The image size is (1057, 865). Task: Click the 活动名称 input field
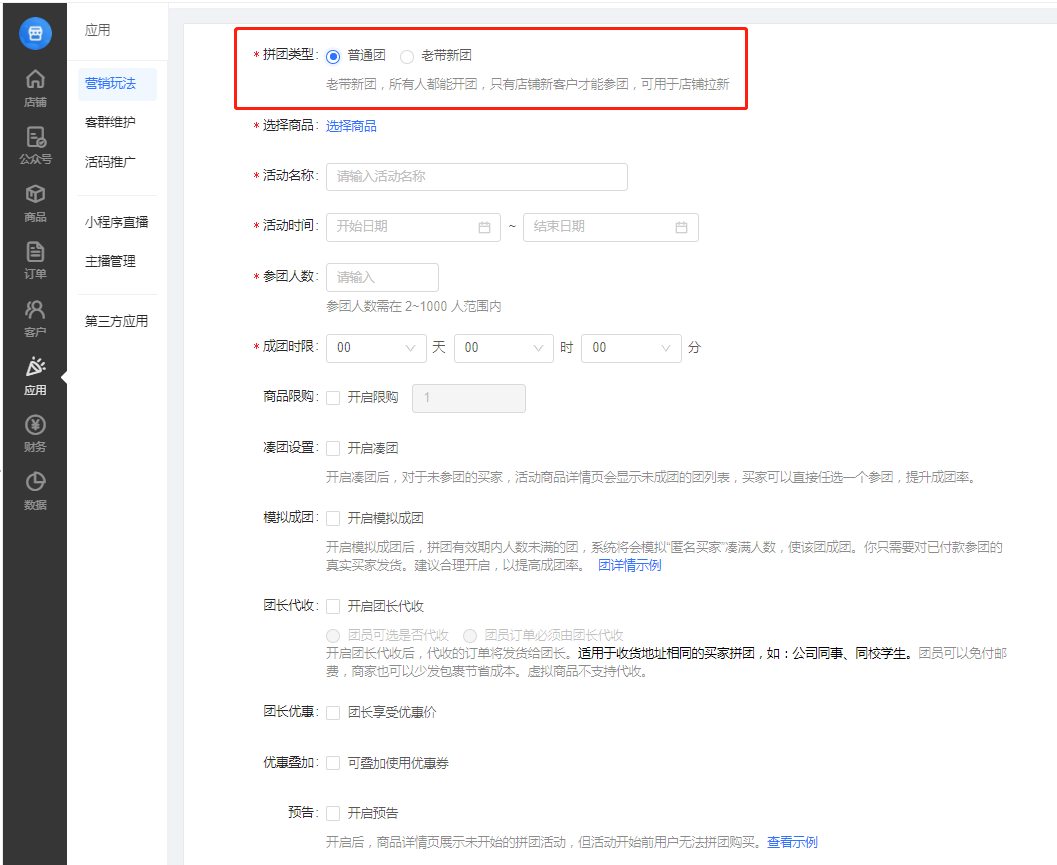pos(476,177)
